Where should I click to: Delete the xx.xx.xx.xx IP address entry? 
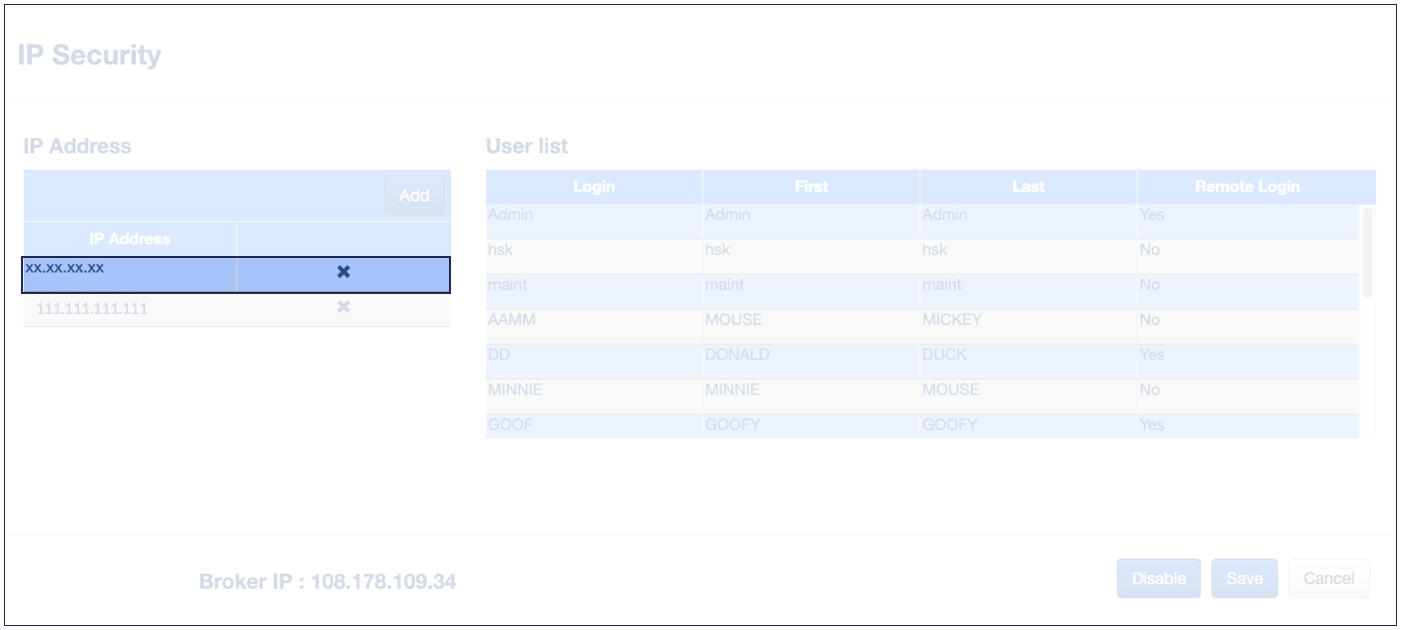[343, 272]
